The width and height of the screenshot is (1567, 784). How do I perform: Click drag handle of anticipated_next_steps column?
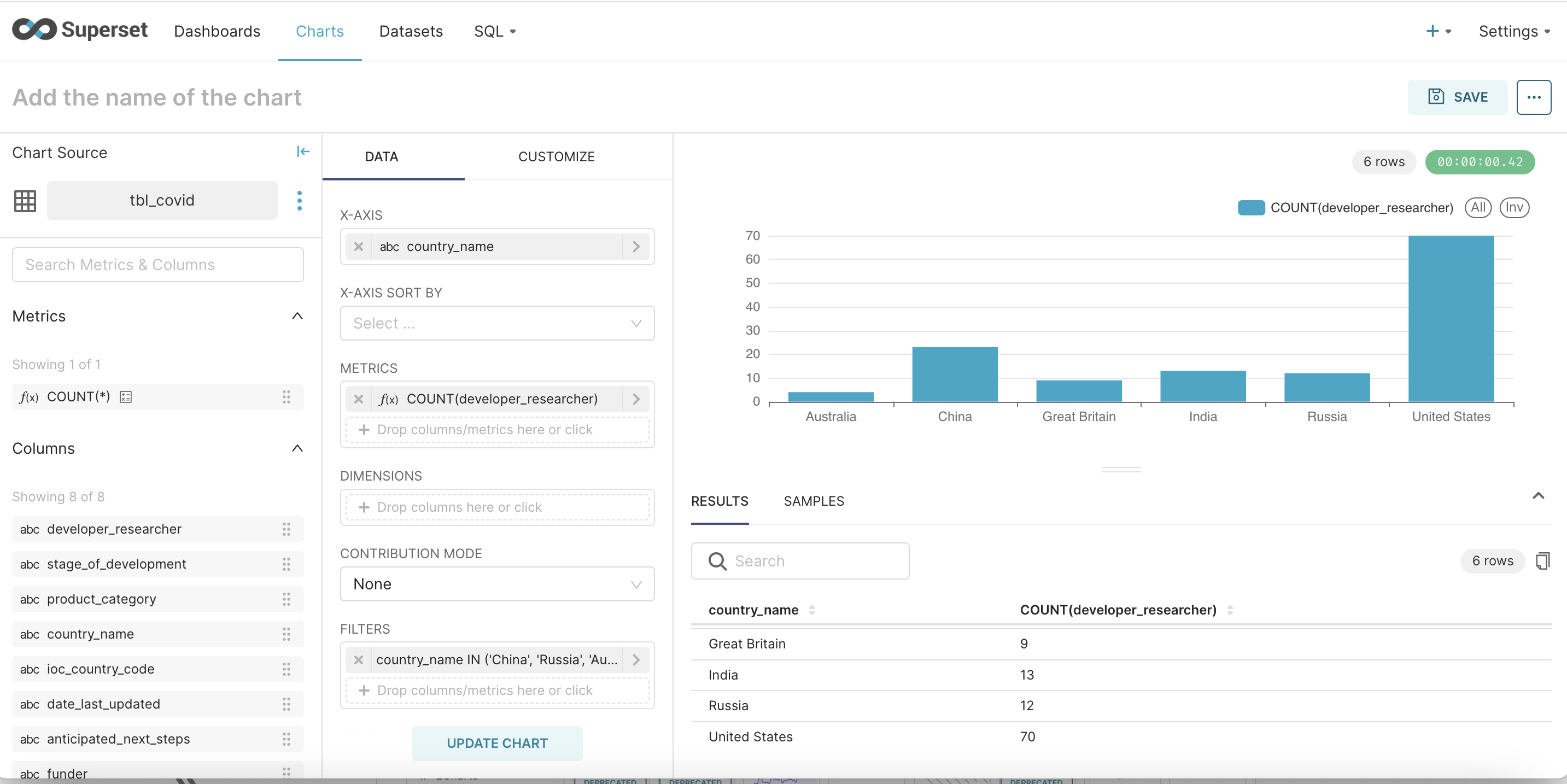tap(286, 739)
